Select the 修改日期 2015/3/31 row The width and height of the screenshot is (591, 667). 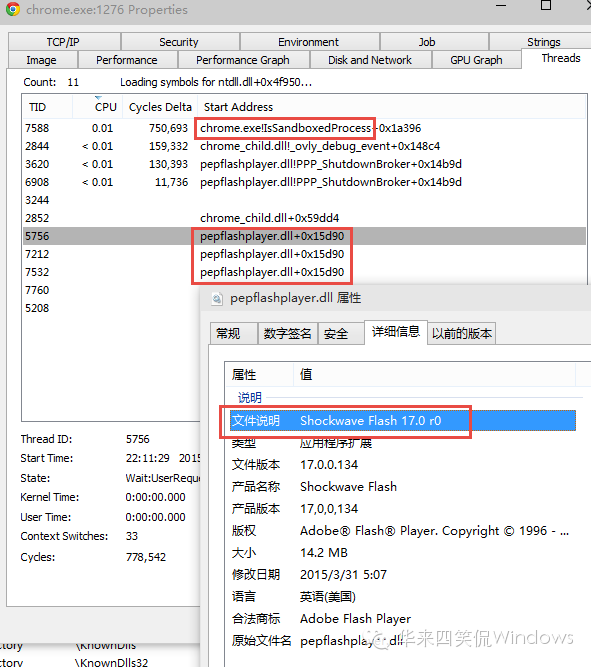tap(403, 575)
